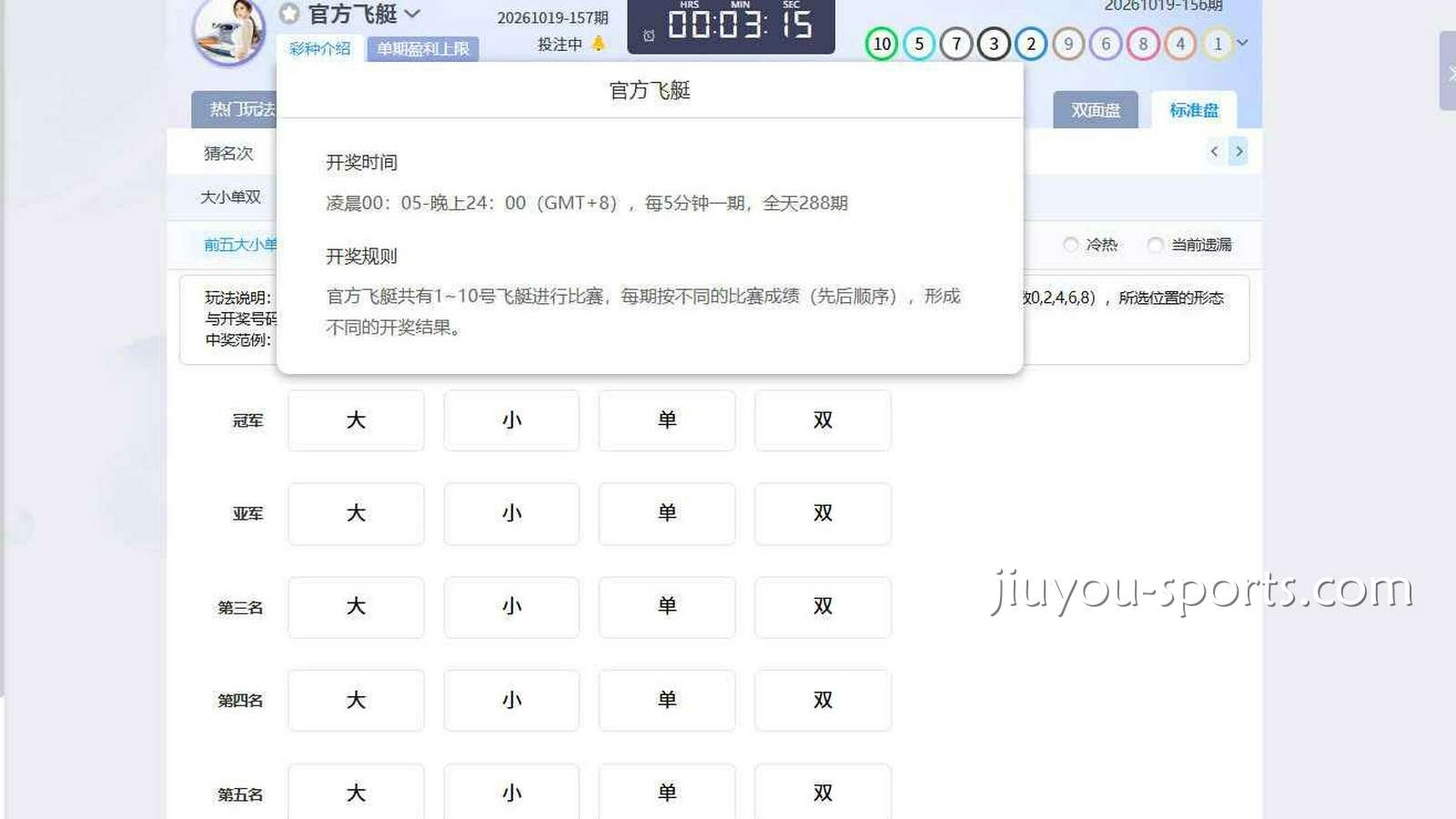The width and height of the screenshot is (1456, 819).
Task: Click the yellow result ball 1
Action: point(1218,44)
